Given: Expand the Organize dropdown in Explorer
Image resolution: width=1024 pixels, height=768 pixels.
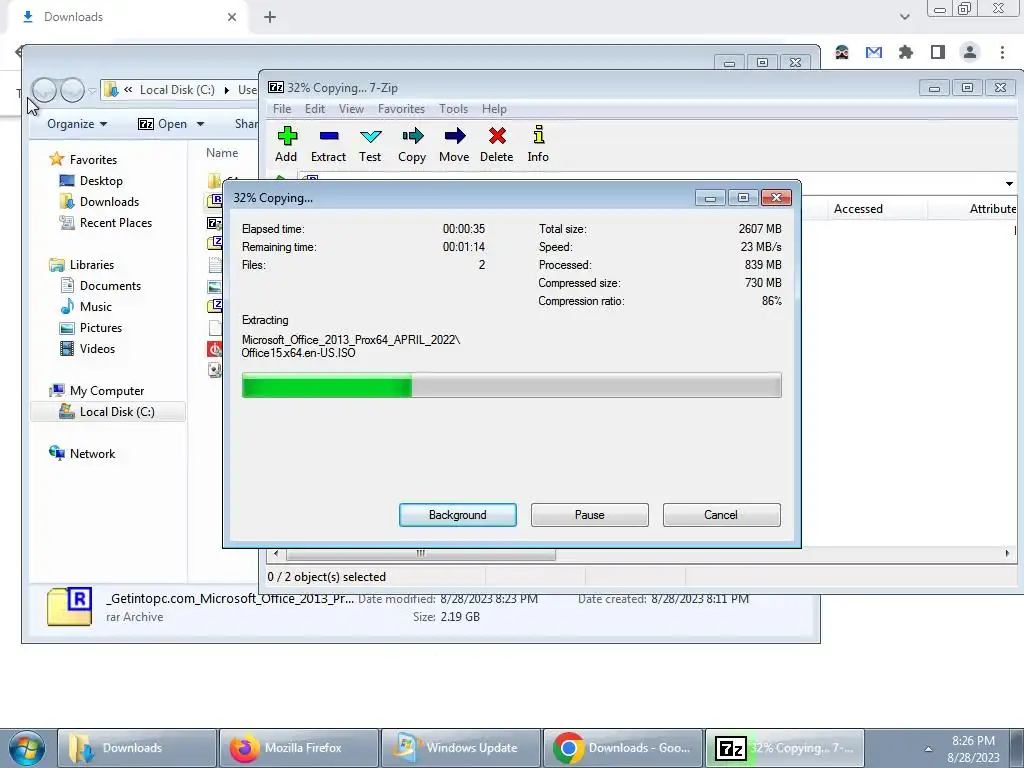Looking at the screenshot, I should (x=77, y=124).
